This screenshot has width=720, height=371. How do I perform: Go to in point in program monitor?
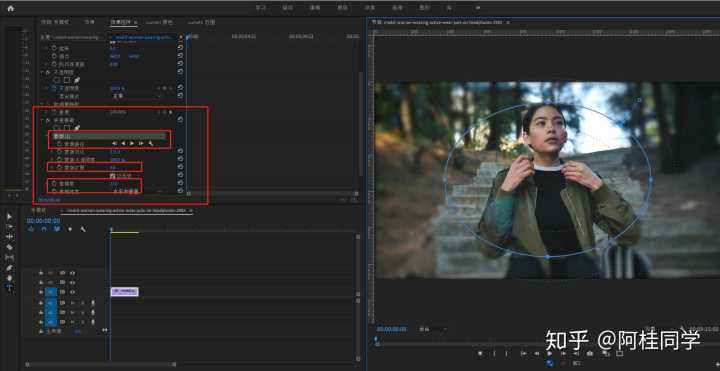(x=523, y=353)
